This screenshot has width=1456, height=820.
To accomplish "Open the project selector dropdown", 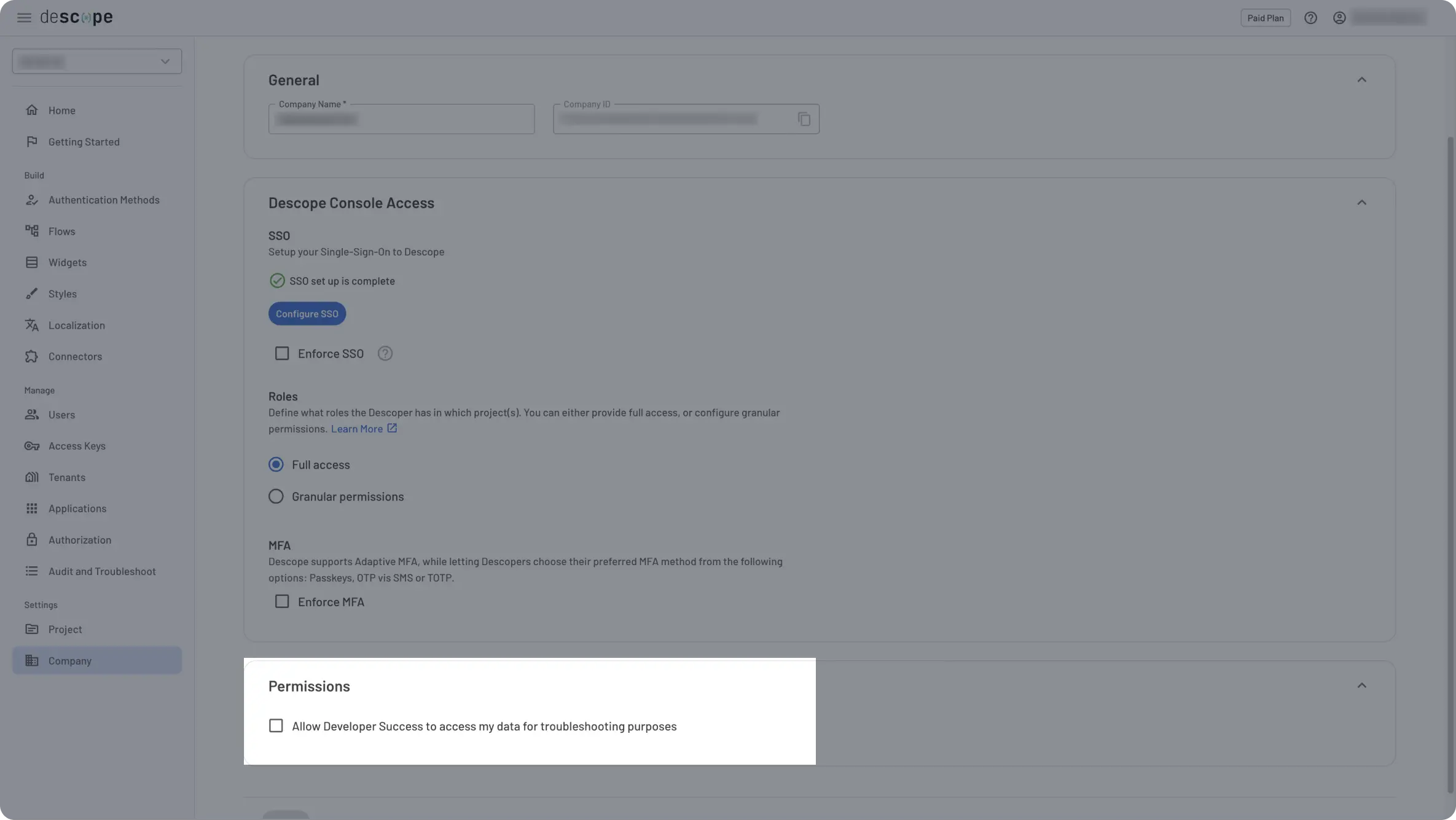I will tap(97, 61).
